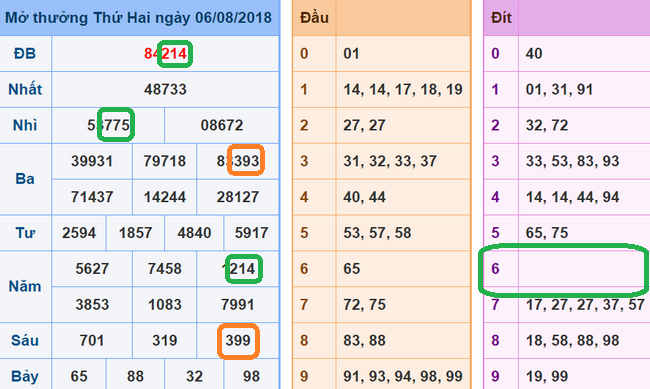650x389 pixels.
Task: Select the Sáu prize number 319
Action: point(165,340)
